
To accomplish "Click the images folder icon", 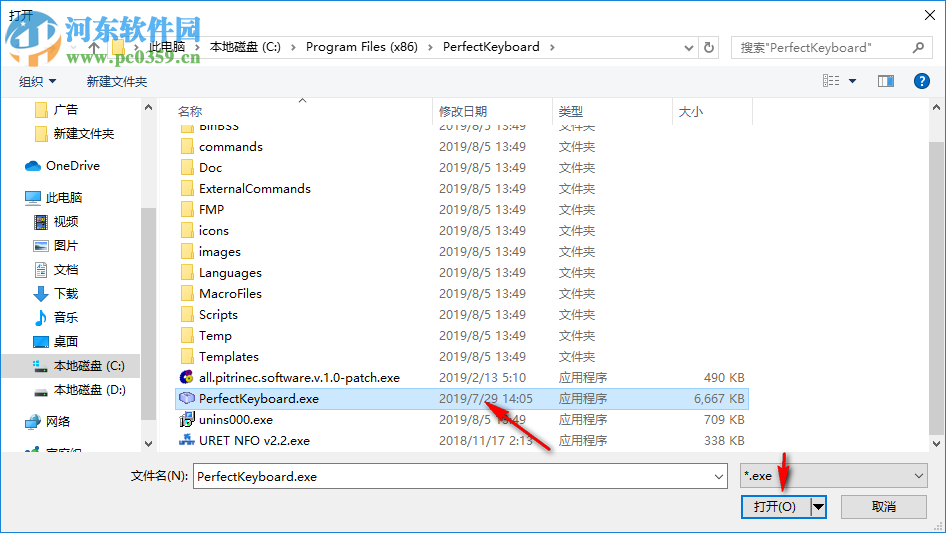I will tap(187, 252).
